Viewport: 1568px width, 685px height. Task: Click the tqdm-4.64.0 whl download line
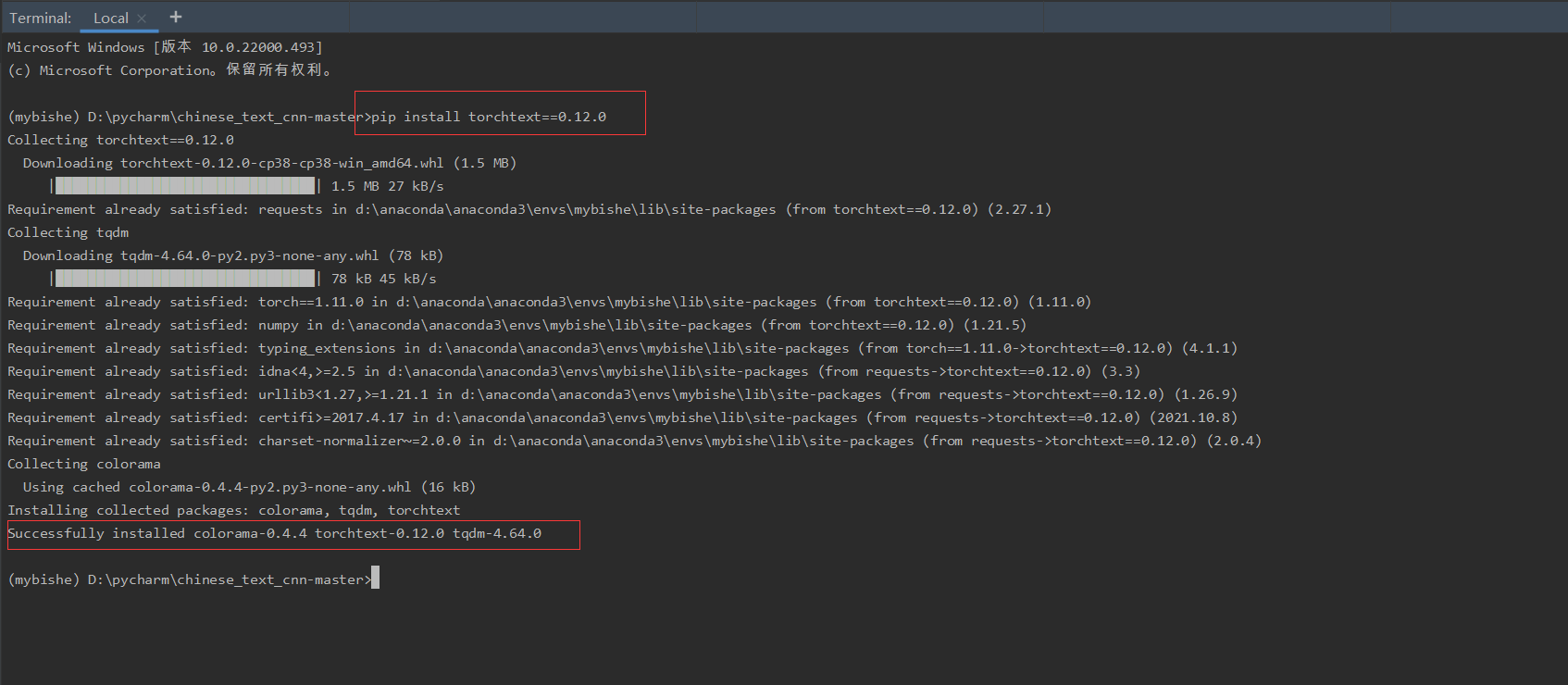click(233, 255)
